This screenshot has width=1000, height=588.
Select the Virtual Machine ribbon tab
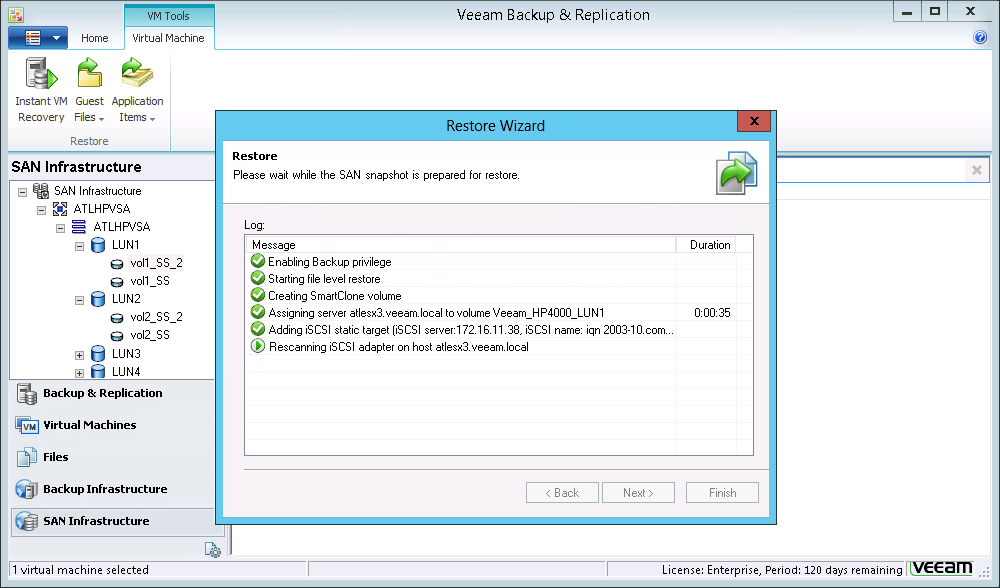tap(168, 38)
